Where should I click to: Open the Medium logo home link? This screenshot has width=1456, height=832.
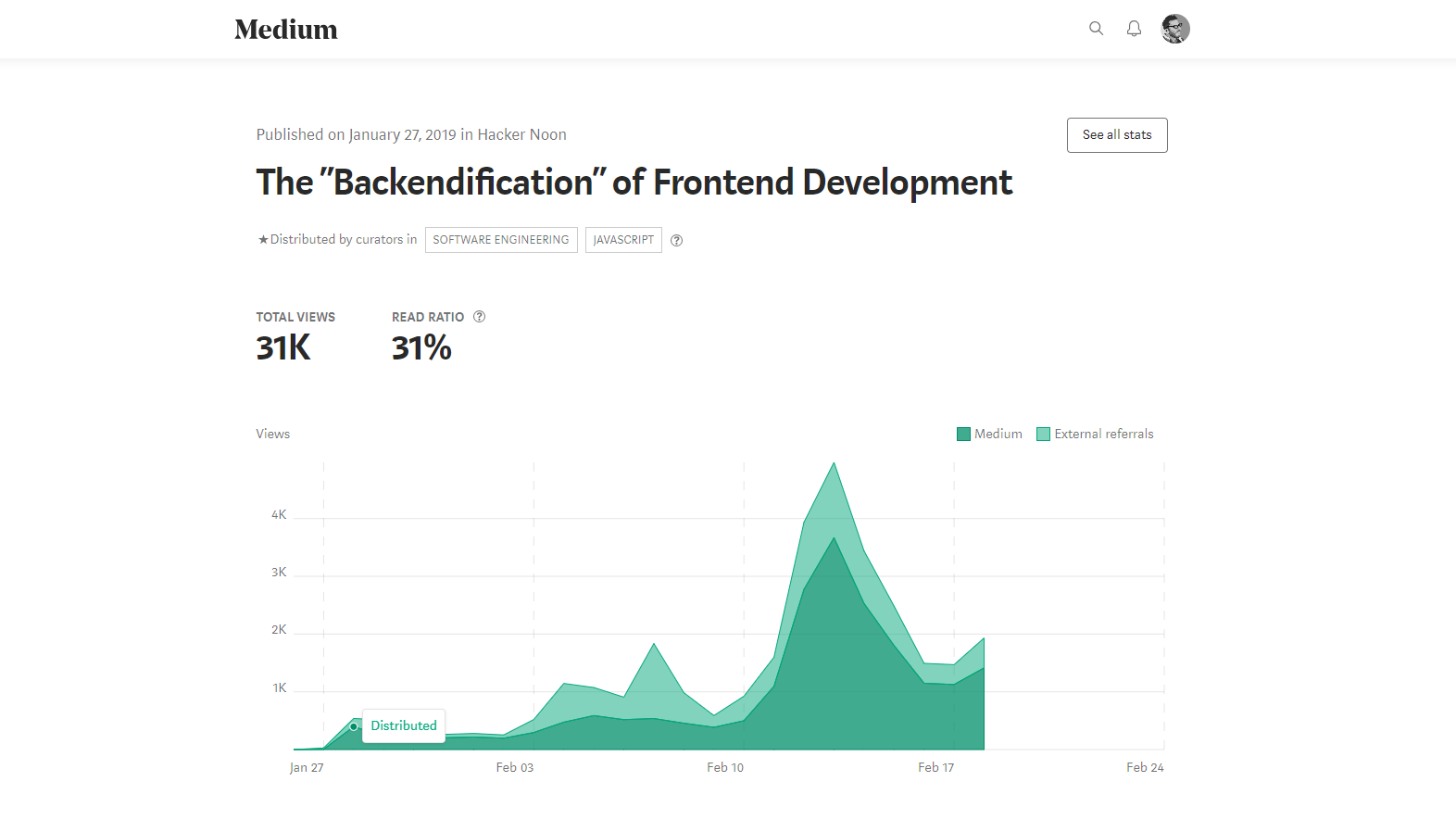[x=285, y=30]
